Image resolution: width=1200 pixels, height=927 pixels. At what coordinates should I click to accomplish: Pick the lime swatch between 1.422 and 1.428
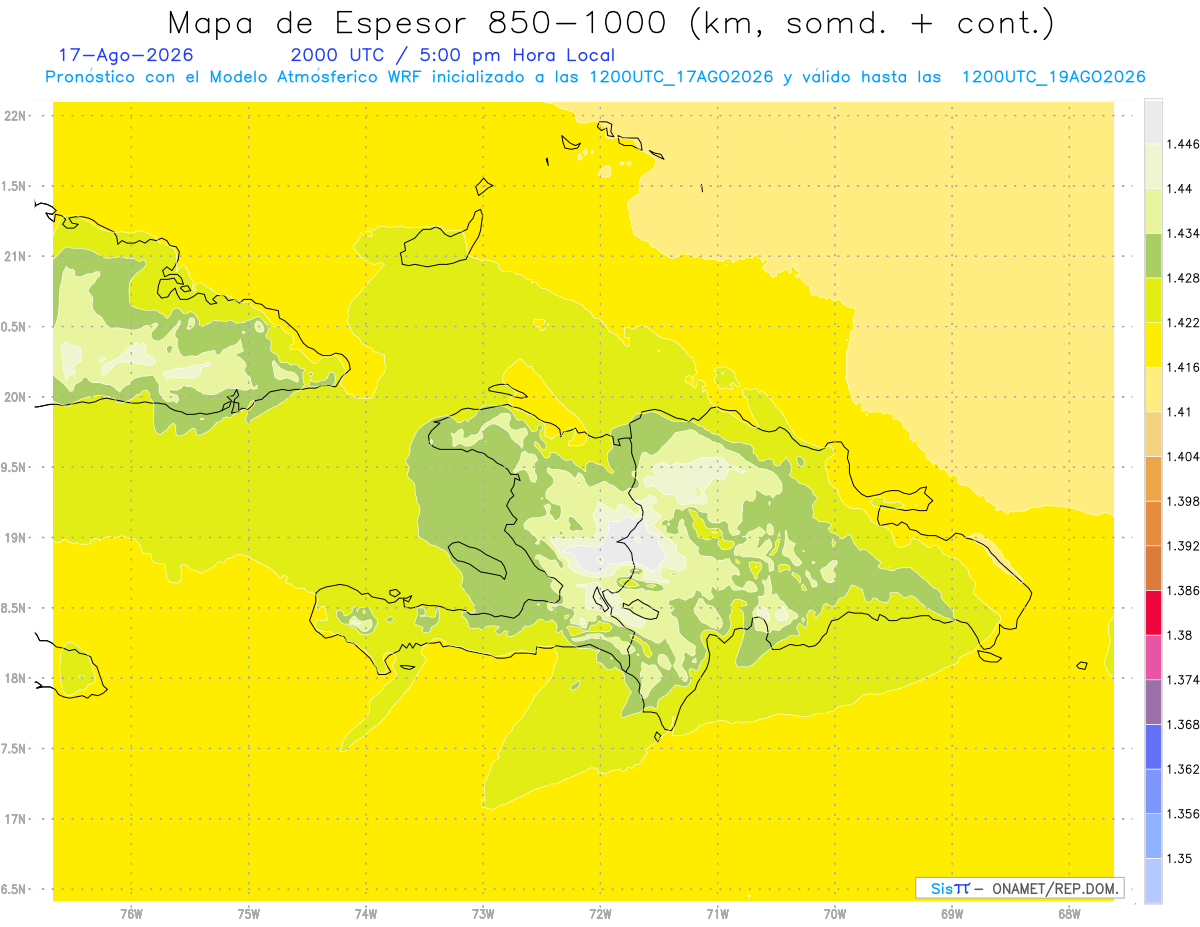[1153, 299]
